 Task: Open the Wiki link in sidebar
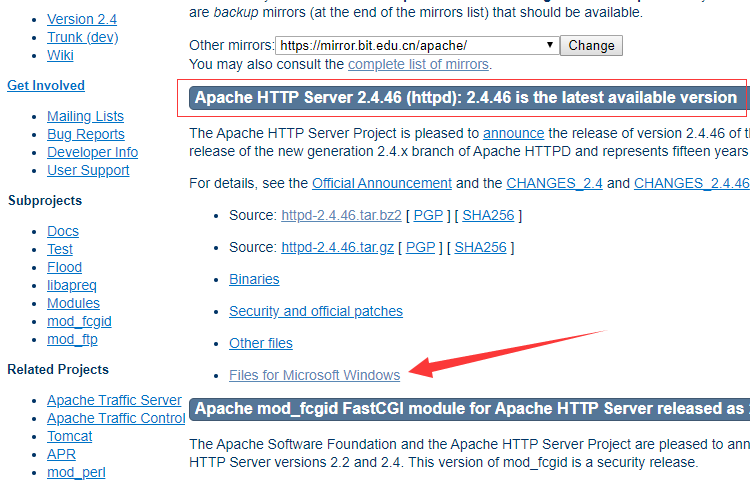[60, 55]
